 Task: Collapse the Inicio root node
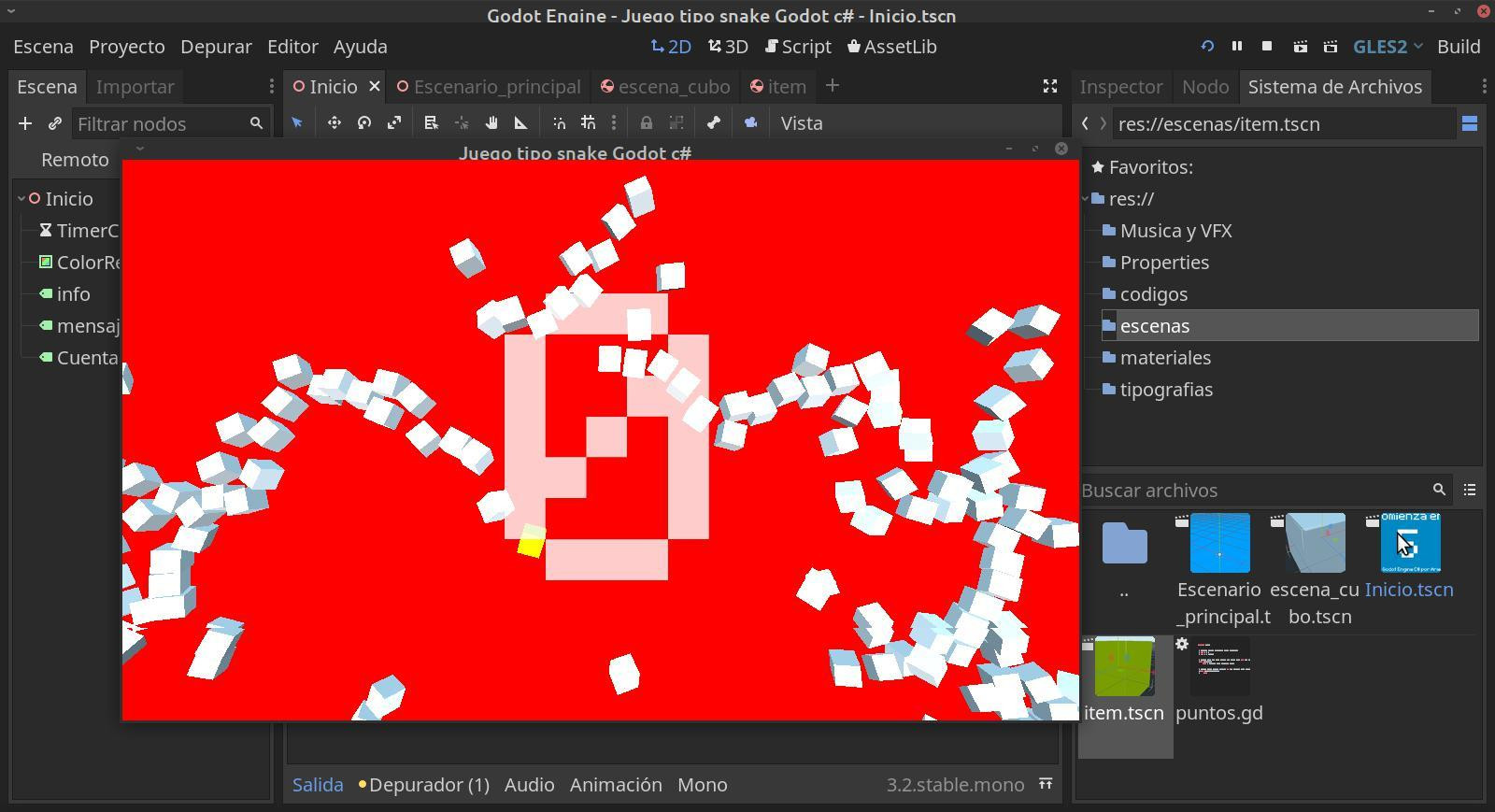click(x=21, y=199)
